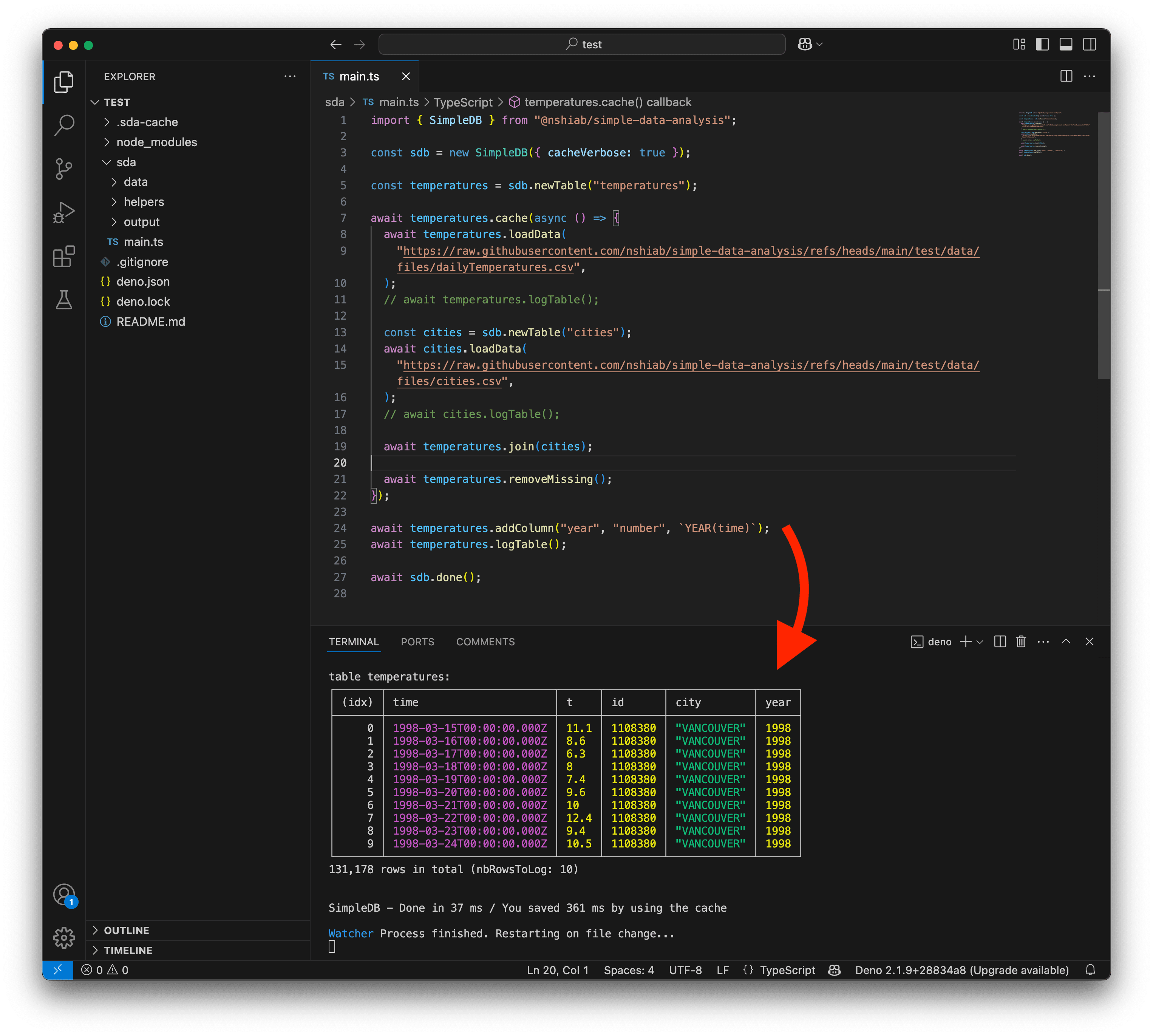Go back with the left arrow
Viewport: 1153px width, 1036px height.
pyautogui.click(x=336, y=45)
